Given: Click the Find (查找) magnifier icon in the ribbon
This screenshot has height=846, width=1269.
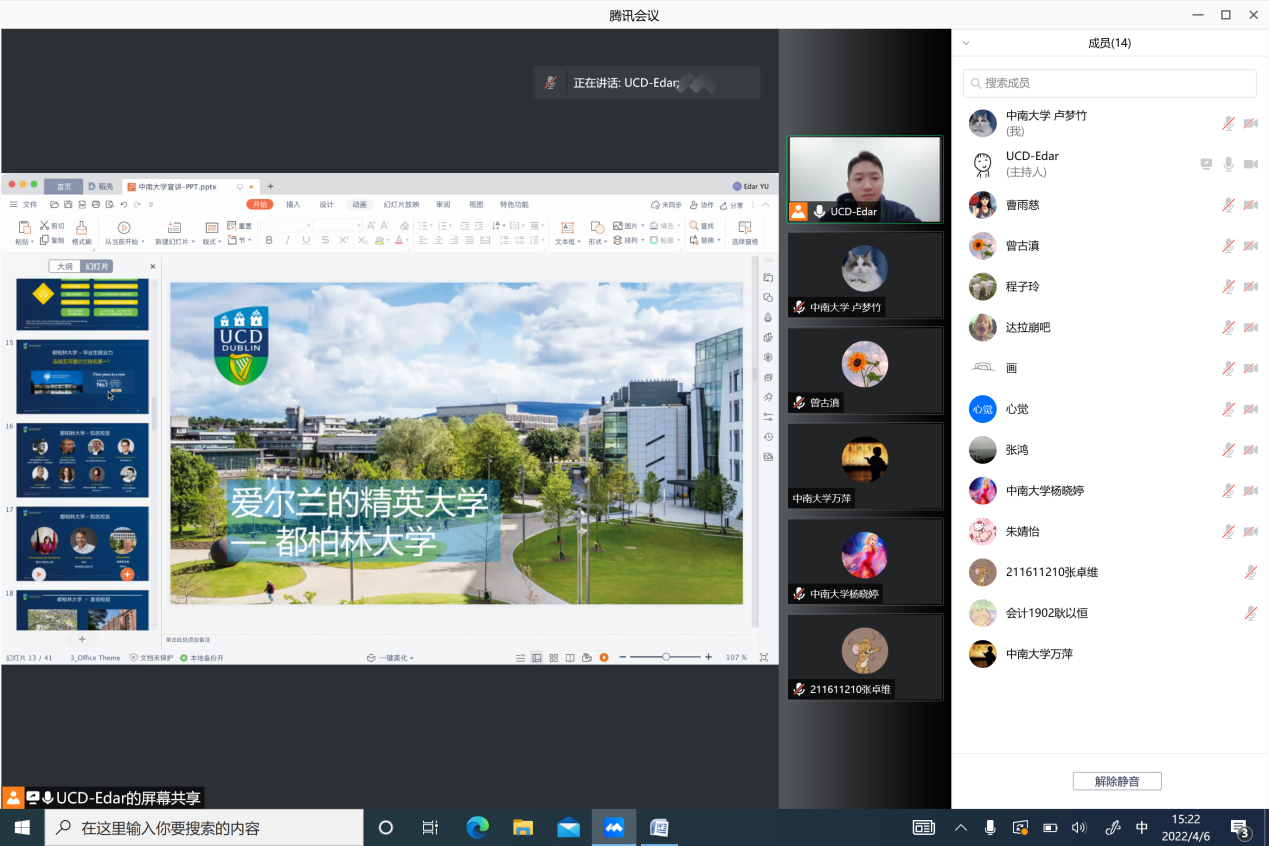Looking at the screenshot, I should pyautogui.click(x=694, y=226).
